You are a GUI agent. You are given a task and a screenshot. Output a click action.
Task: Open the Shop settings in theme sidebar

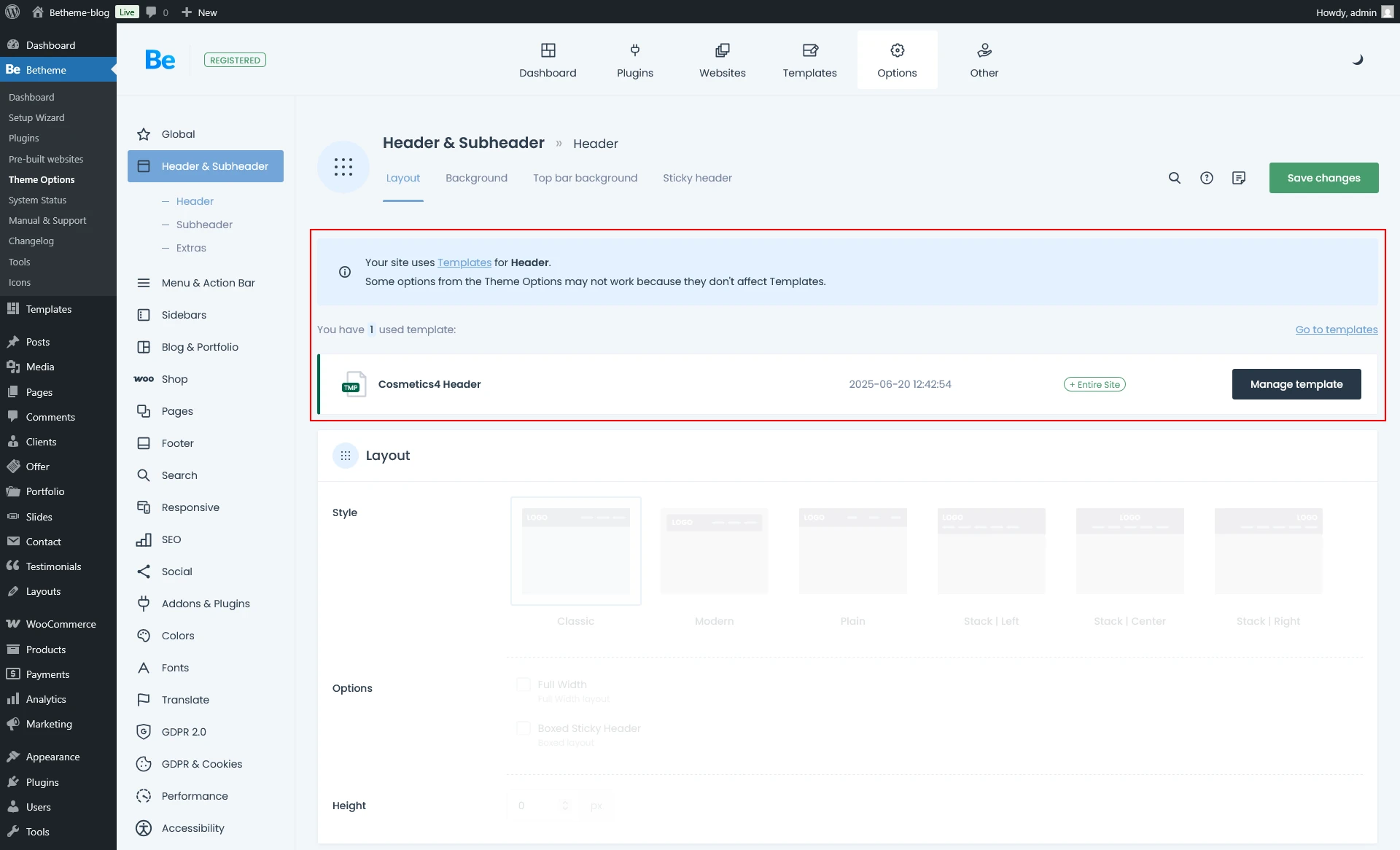pyautogui.click(x=175, y=378)
